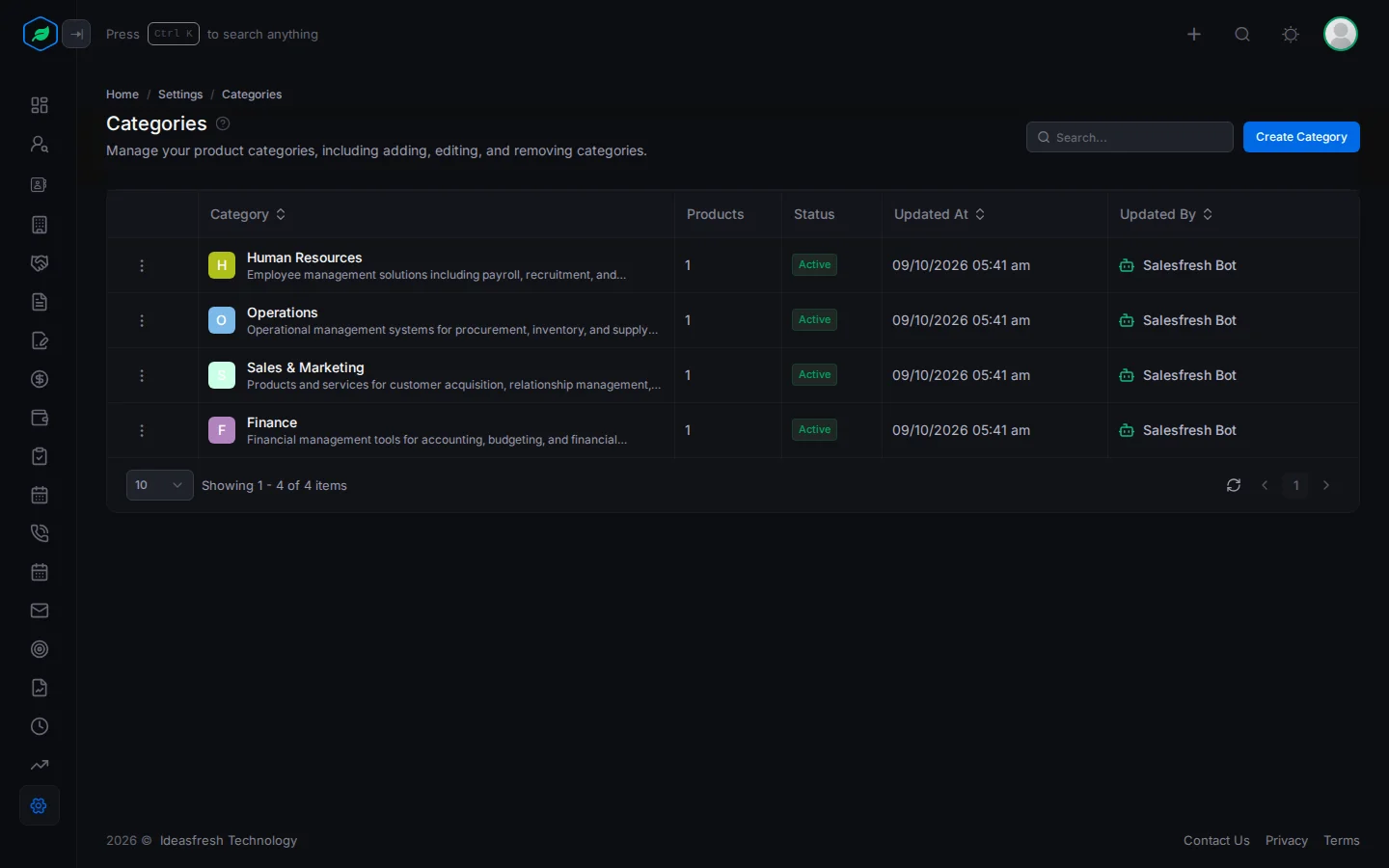
Task: Open the trending arrow analytics sidebar icon
Action: pos(40,765)
